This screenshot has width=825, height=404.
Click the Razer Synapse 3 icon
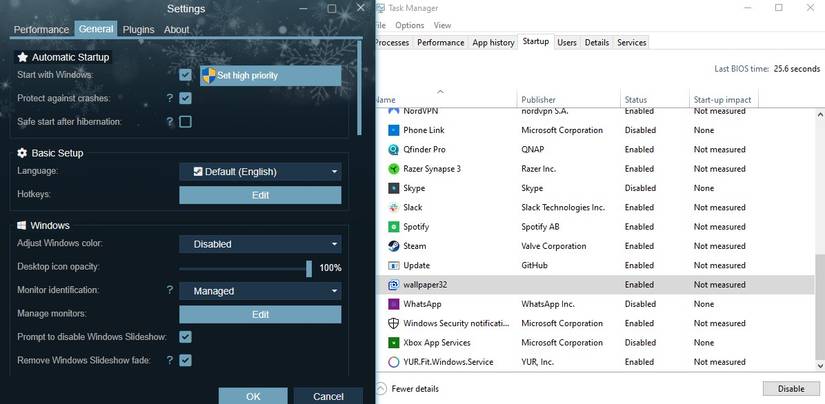point(394,169)
